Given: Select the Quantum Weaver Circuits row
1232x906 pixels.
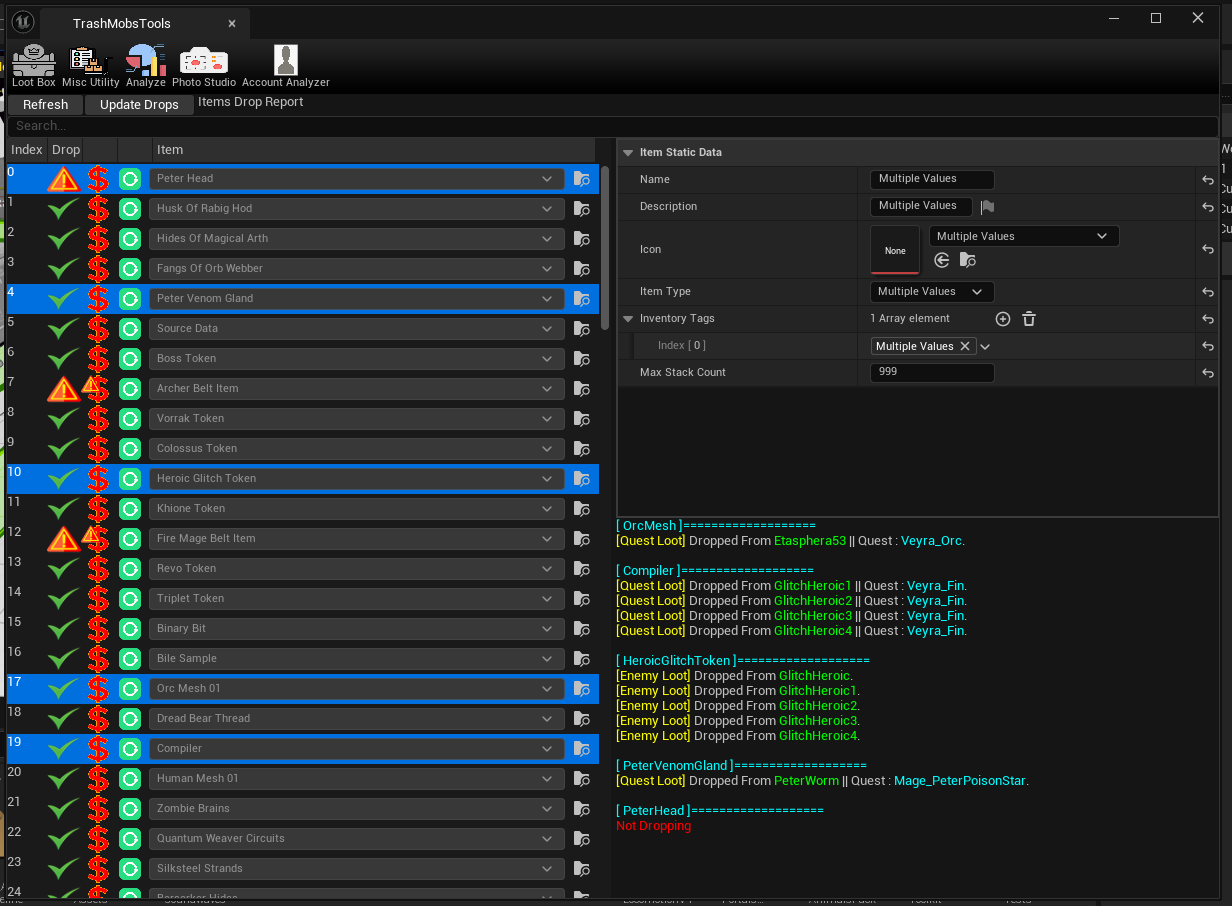Looking at the screenshot, I should [x=303, y=839].
